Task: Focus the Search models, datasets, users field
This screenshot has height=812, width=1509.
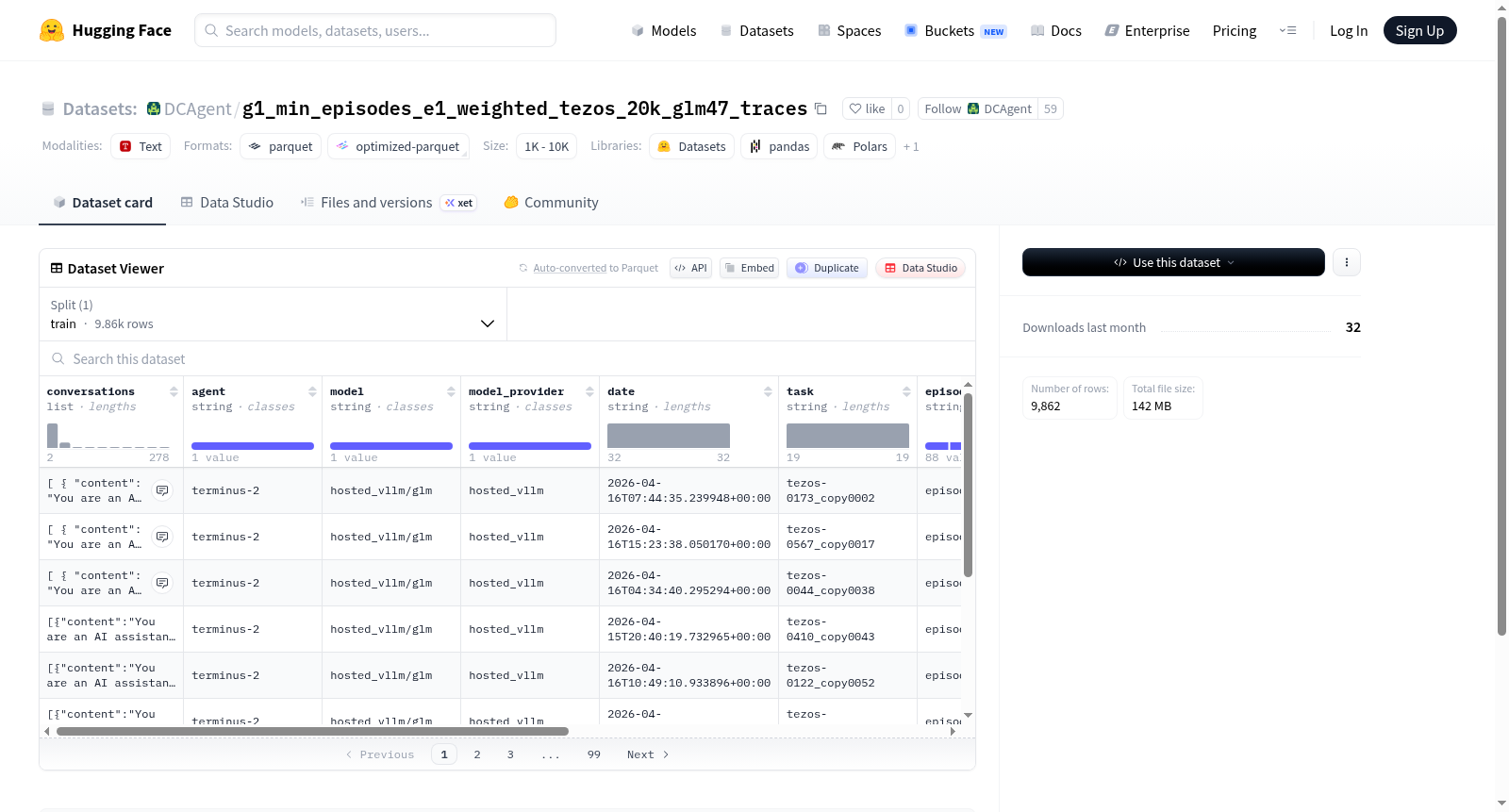Action: click(375, 30)
